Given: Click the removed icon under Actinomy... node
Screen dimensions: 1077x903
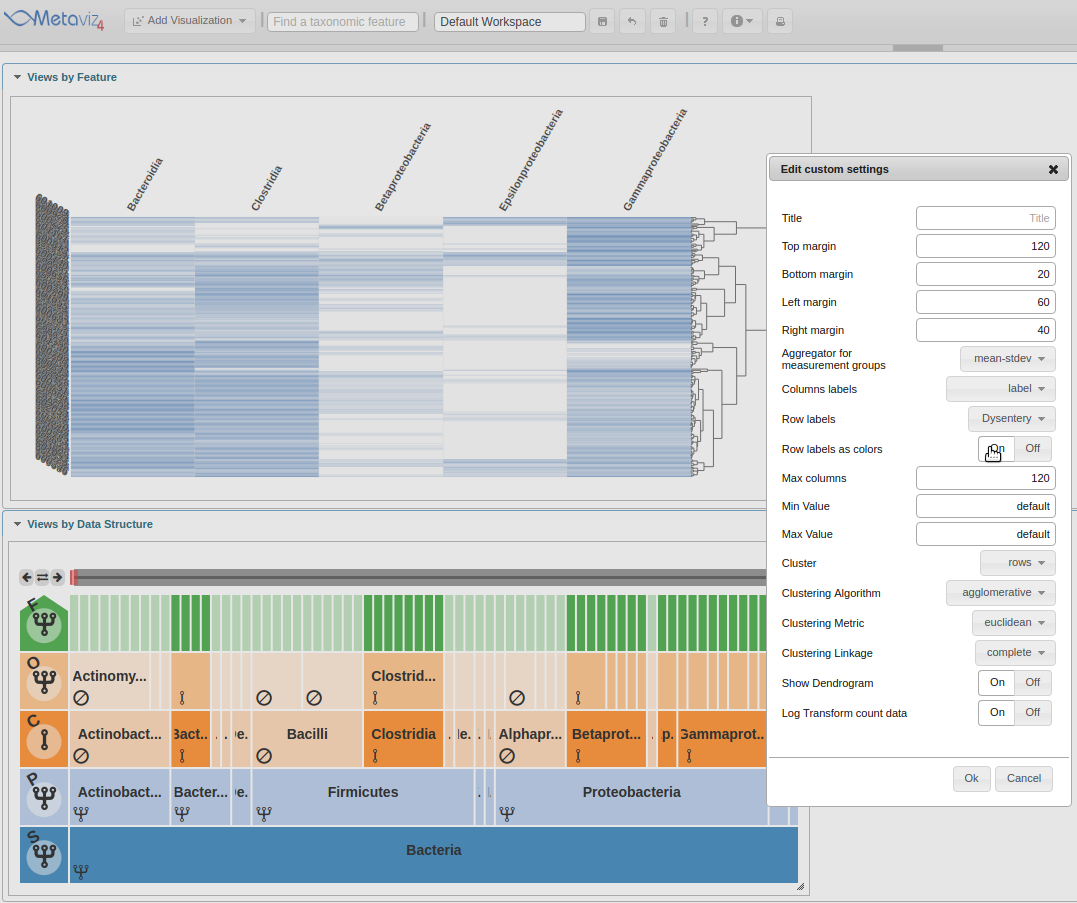Looking at the screenshot, I should click(x=81, y=698).
